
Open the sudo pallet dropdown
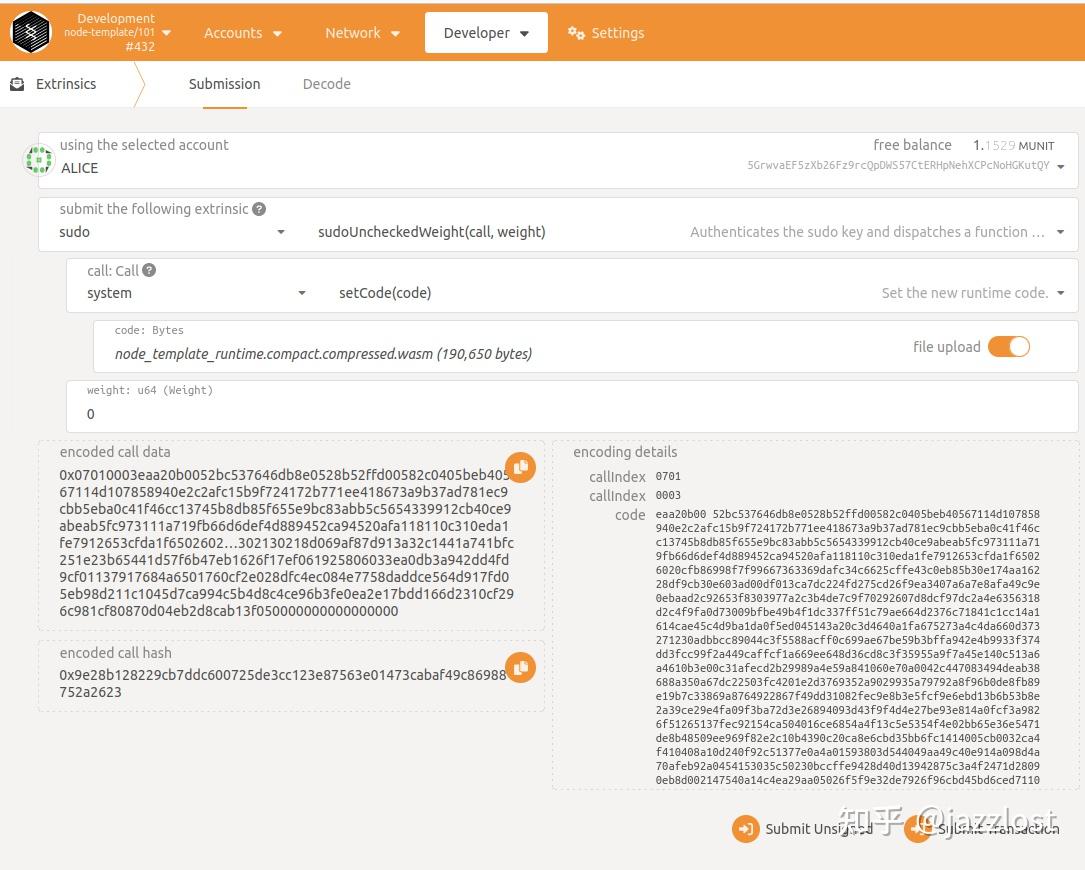click(x=172, y=232)
